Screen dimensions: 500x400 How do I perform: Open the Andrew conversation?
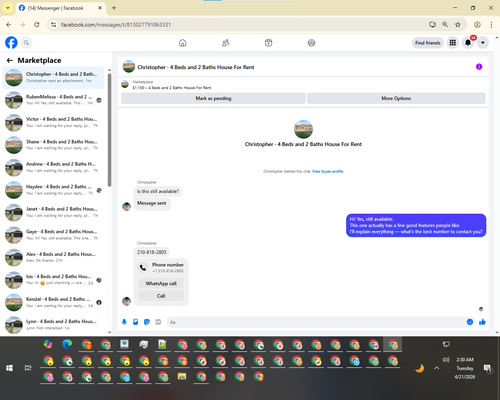53,167
